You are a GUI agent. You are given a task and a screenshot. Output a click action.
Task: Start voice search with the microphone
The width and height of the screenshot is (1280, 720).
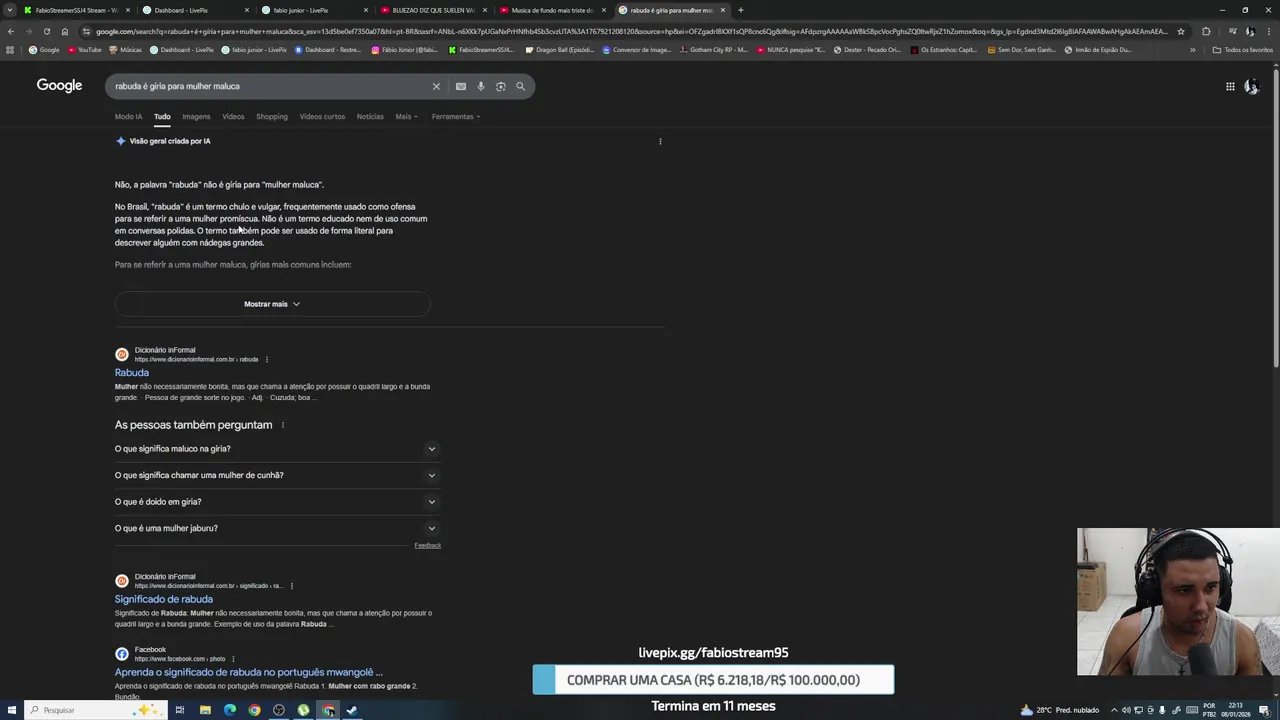click(x=481, y=86)
